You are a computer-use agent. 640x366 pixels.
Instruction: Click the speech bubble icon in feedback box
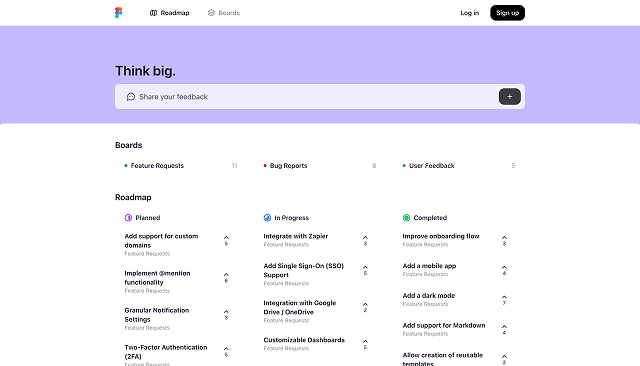(x=131, y=97)
